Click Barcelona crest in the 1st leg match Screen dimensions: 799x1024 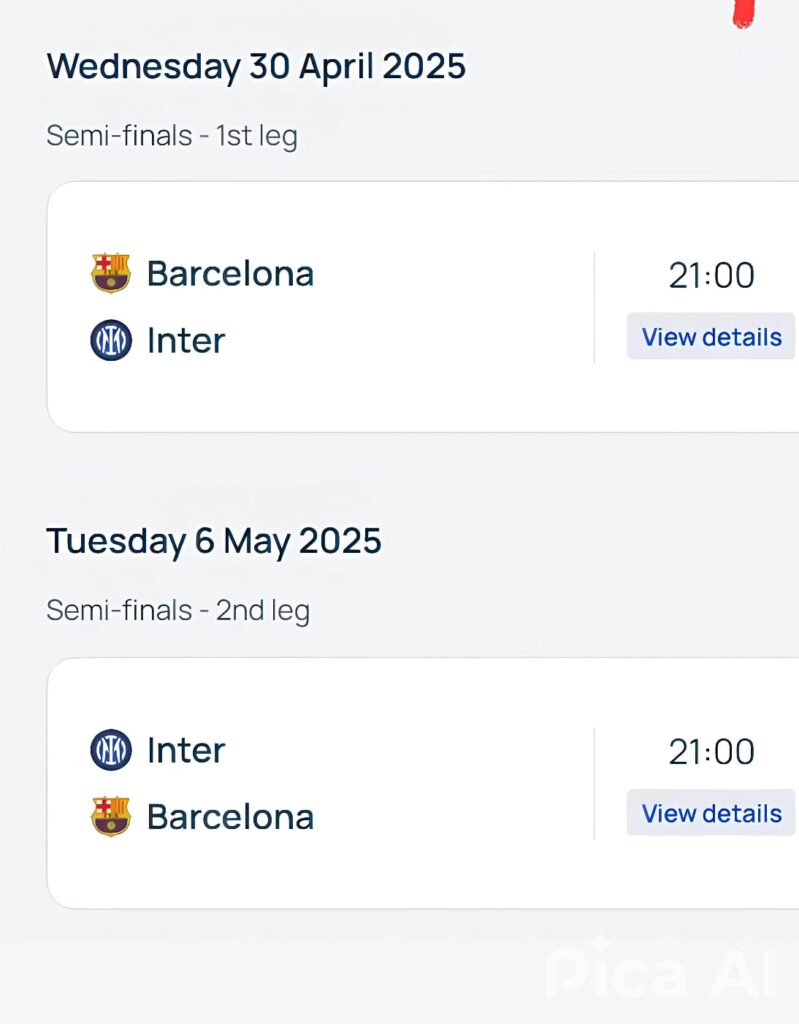(110, 273)
